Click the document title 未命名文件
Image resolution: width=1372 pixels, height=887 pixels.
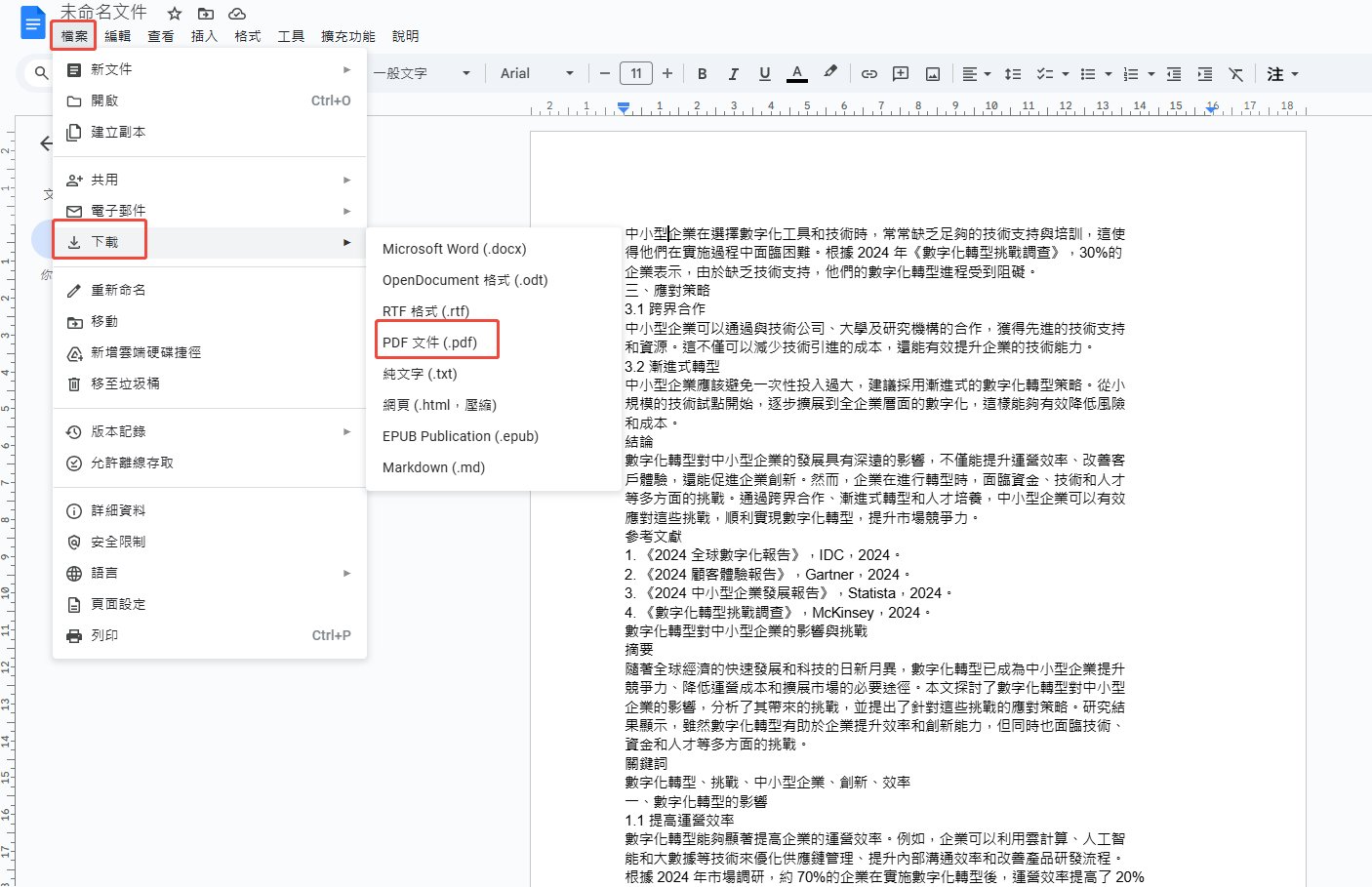(x=103, y=12)
